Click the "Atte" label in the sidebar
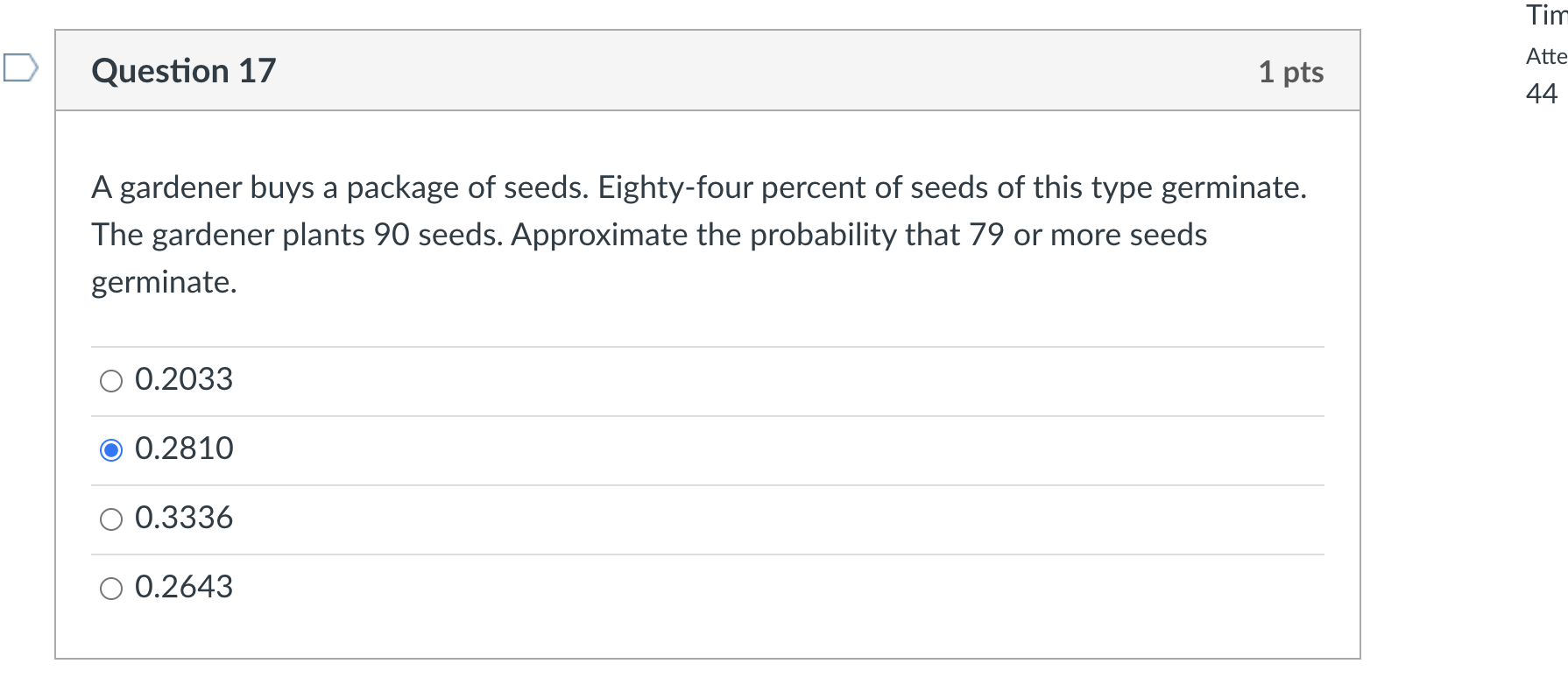The width and height of the screenshot is (1568, 699). pos(1545,57)
